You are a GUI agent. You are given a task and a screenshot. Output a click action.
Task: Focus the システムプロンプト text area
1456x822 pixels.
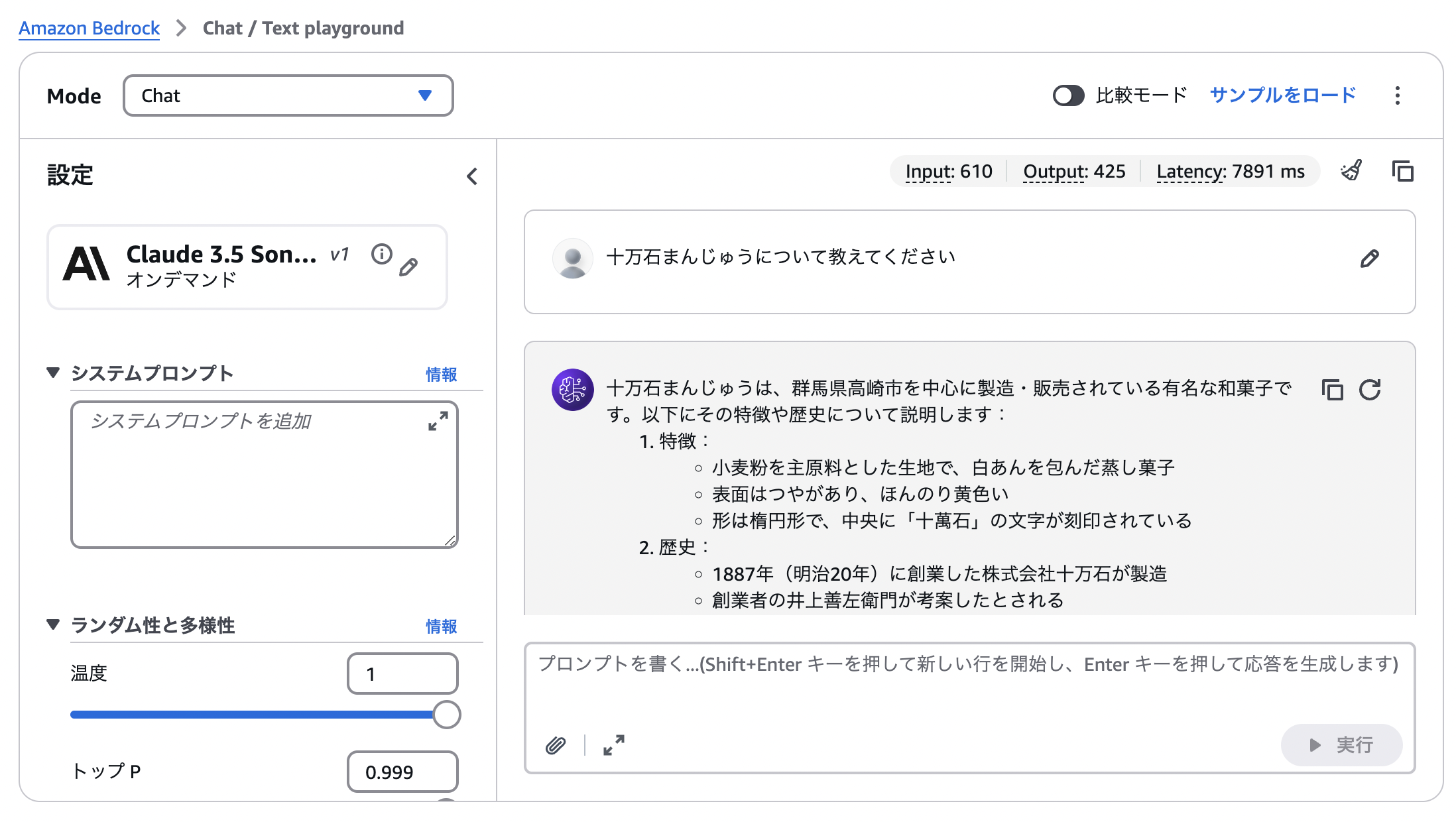[265, 475]
